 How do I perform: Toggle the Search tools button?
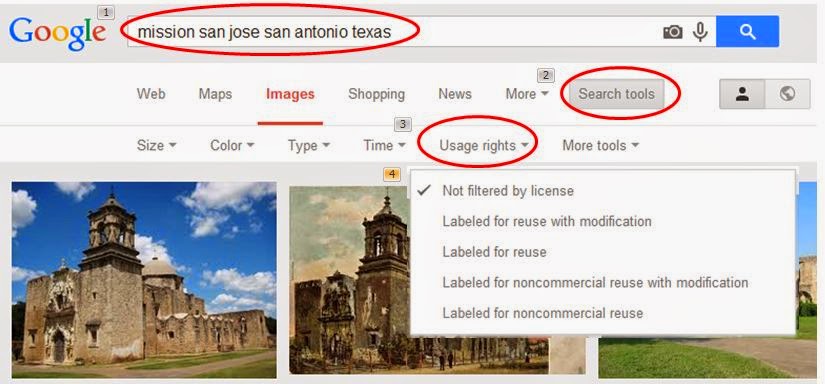click(617, 94)
